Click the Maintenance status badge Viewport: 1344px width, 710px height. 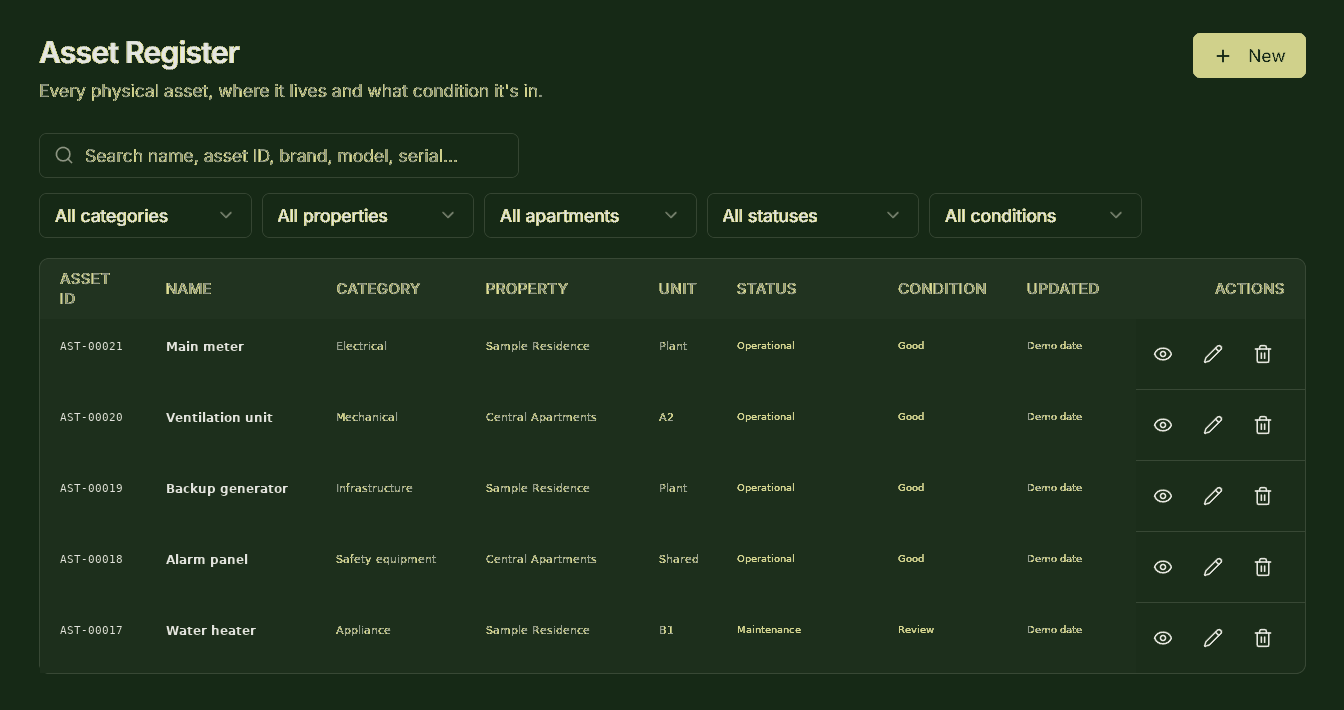coord(769,630)
